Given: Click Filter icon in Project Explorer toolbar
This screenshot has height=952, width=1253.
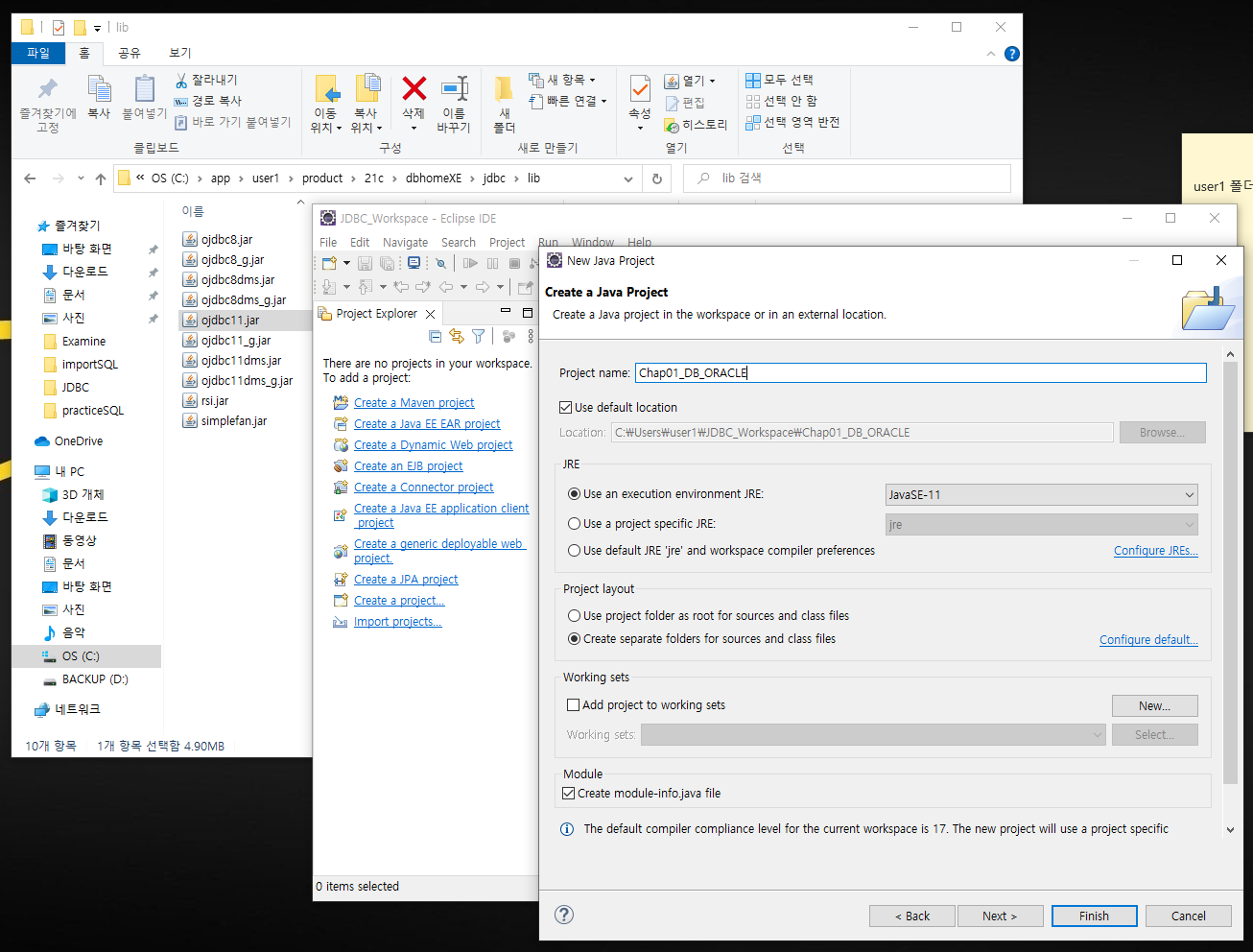Looking at the screenshot, I should [x=478, y=336].
